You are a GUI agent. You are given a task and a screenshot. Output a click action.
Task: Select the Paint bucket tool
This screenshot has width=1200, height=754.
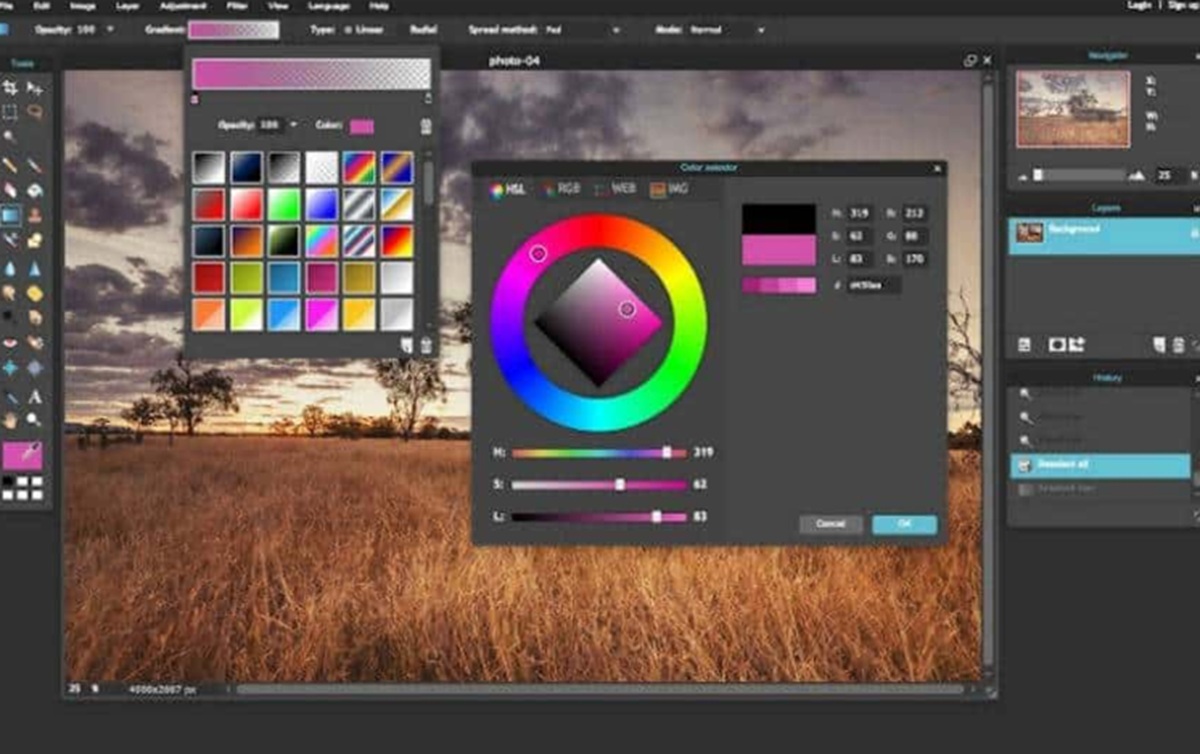(x=34, y=189)
